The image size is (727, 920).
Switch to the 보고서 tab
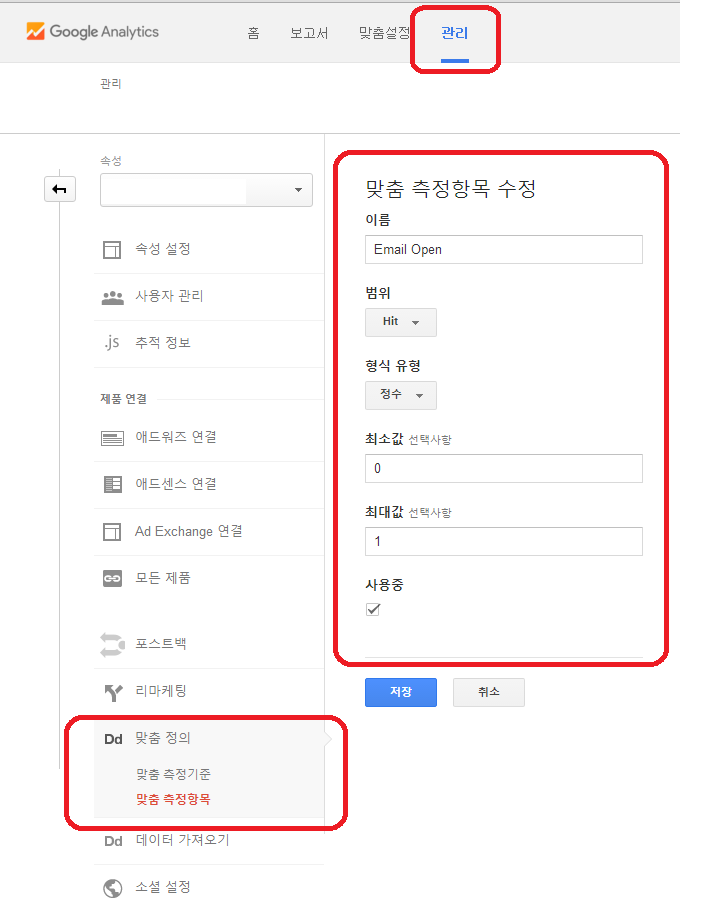click(309, 33)
